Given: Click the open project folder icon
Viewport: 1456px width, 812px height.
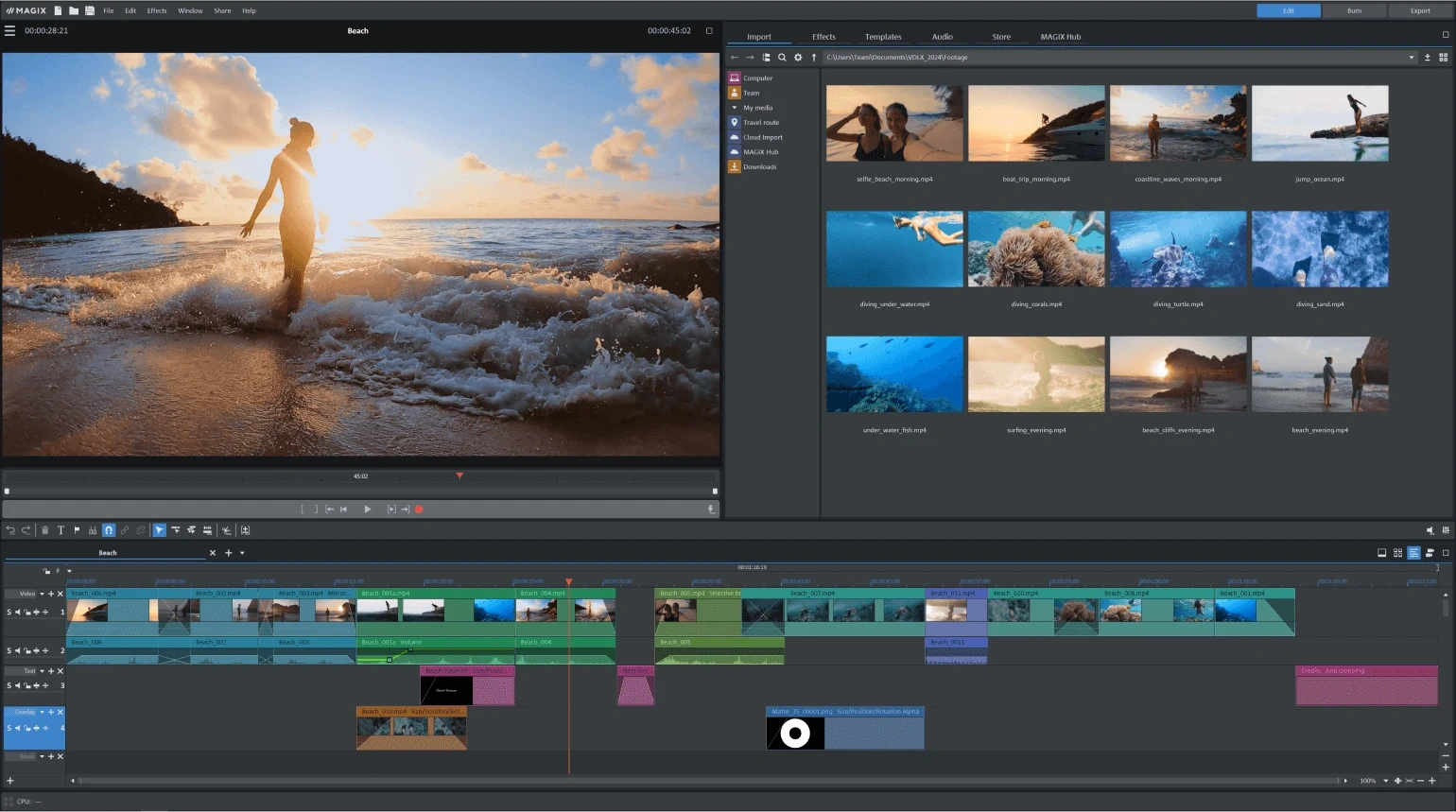Looking at the screenshot, I should [x=74, y=10].
